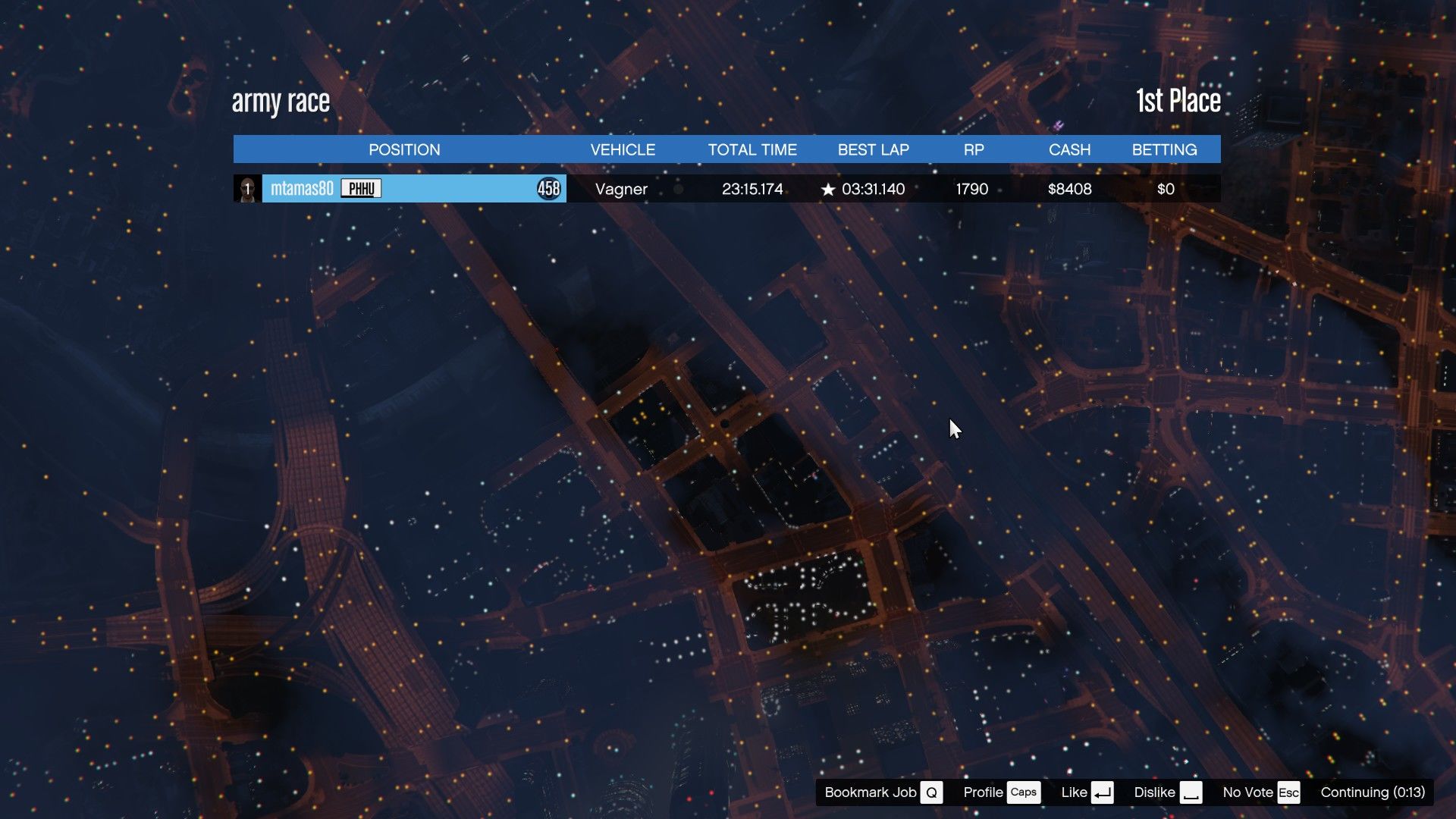Click the rank 458 badge icon

548,189
